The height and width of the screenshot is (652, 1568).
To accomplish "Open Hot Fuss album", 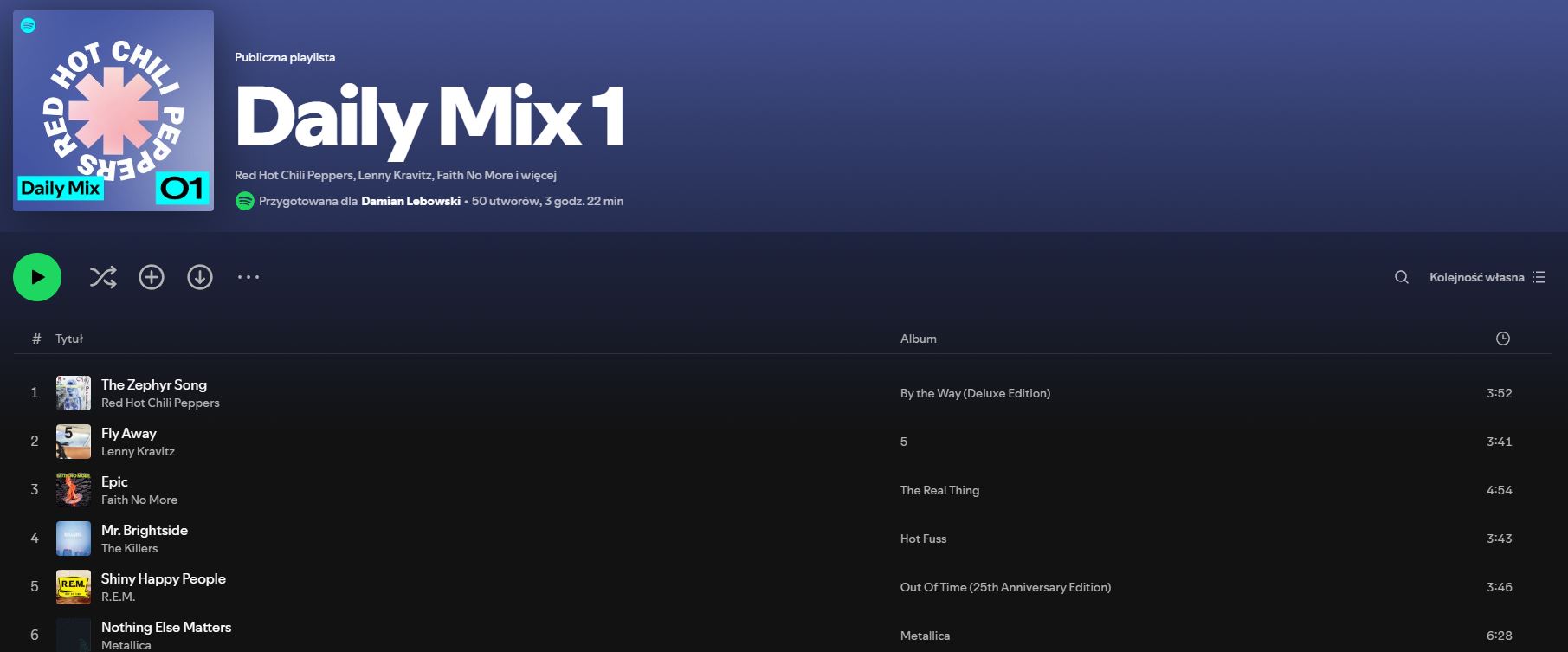I will coord(923,539).
